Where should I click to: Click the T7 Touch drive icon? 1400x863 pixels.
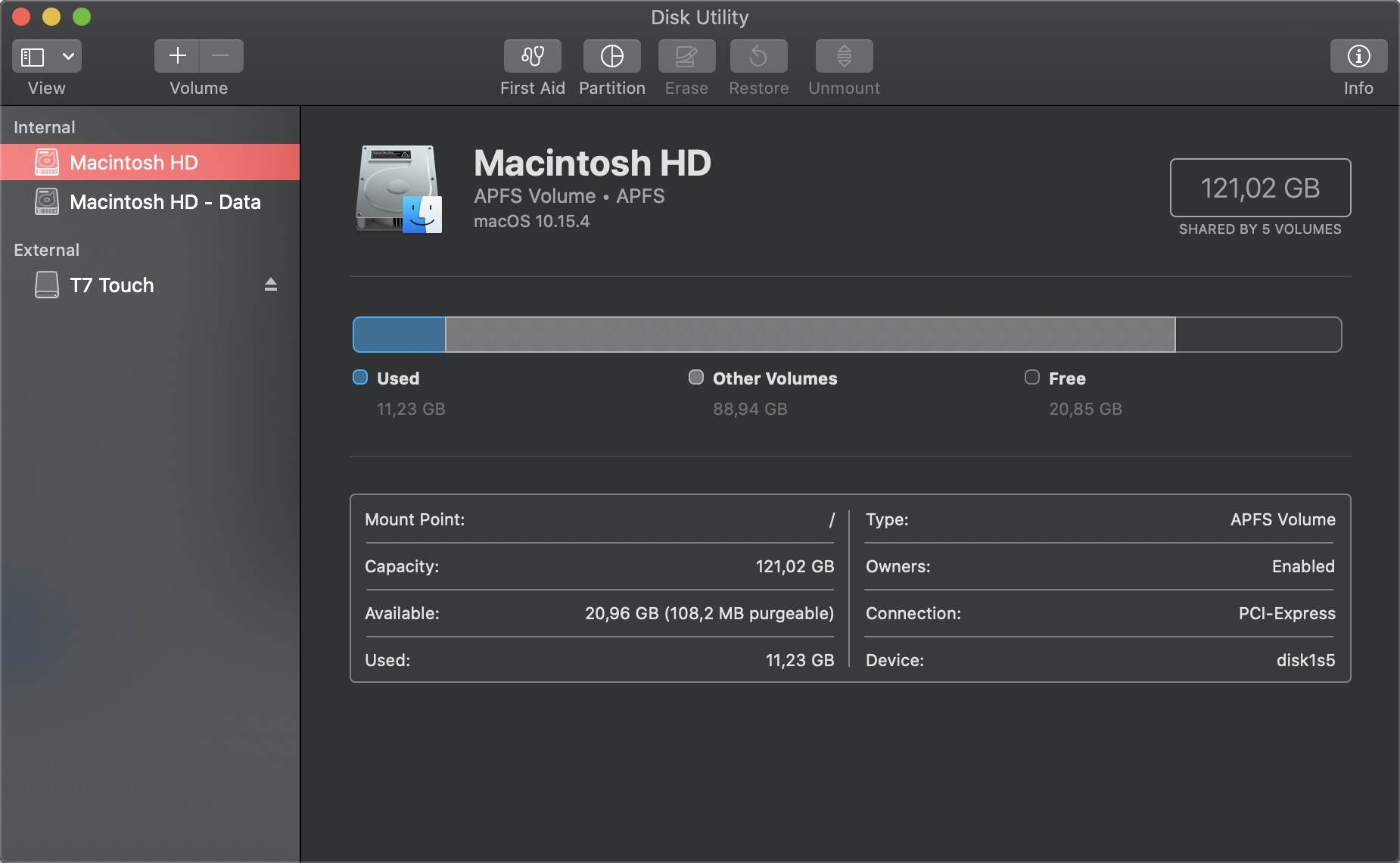[x=47, y=285]
